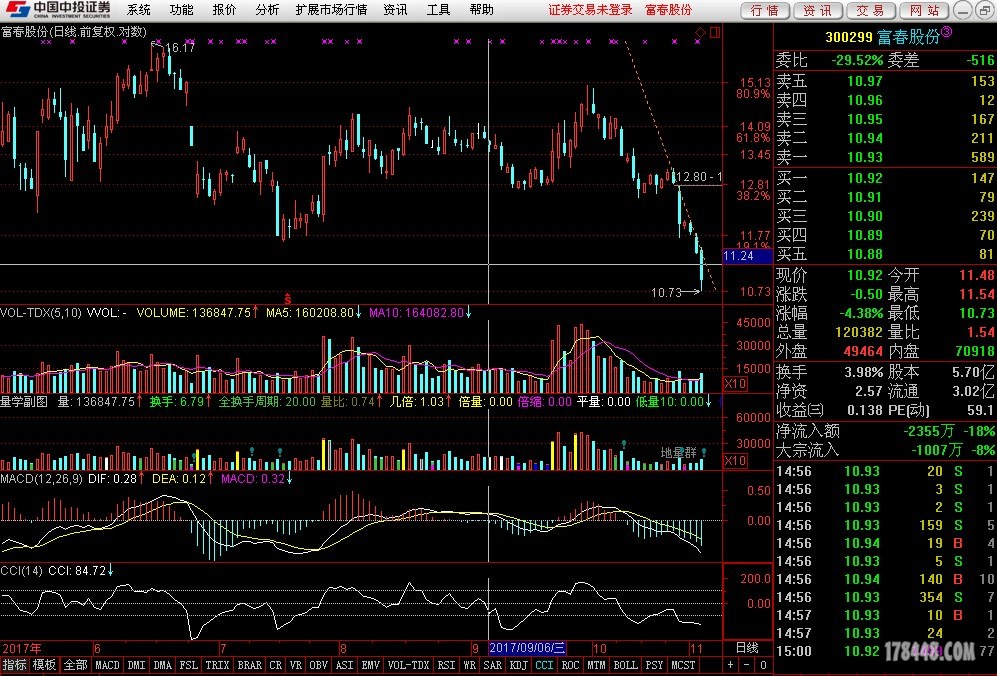Click the X10 scale box in volume panel
The width and height of the screenshot is (997, 676).
tap(735, 383)
